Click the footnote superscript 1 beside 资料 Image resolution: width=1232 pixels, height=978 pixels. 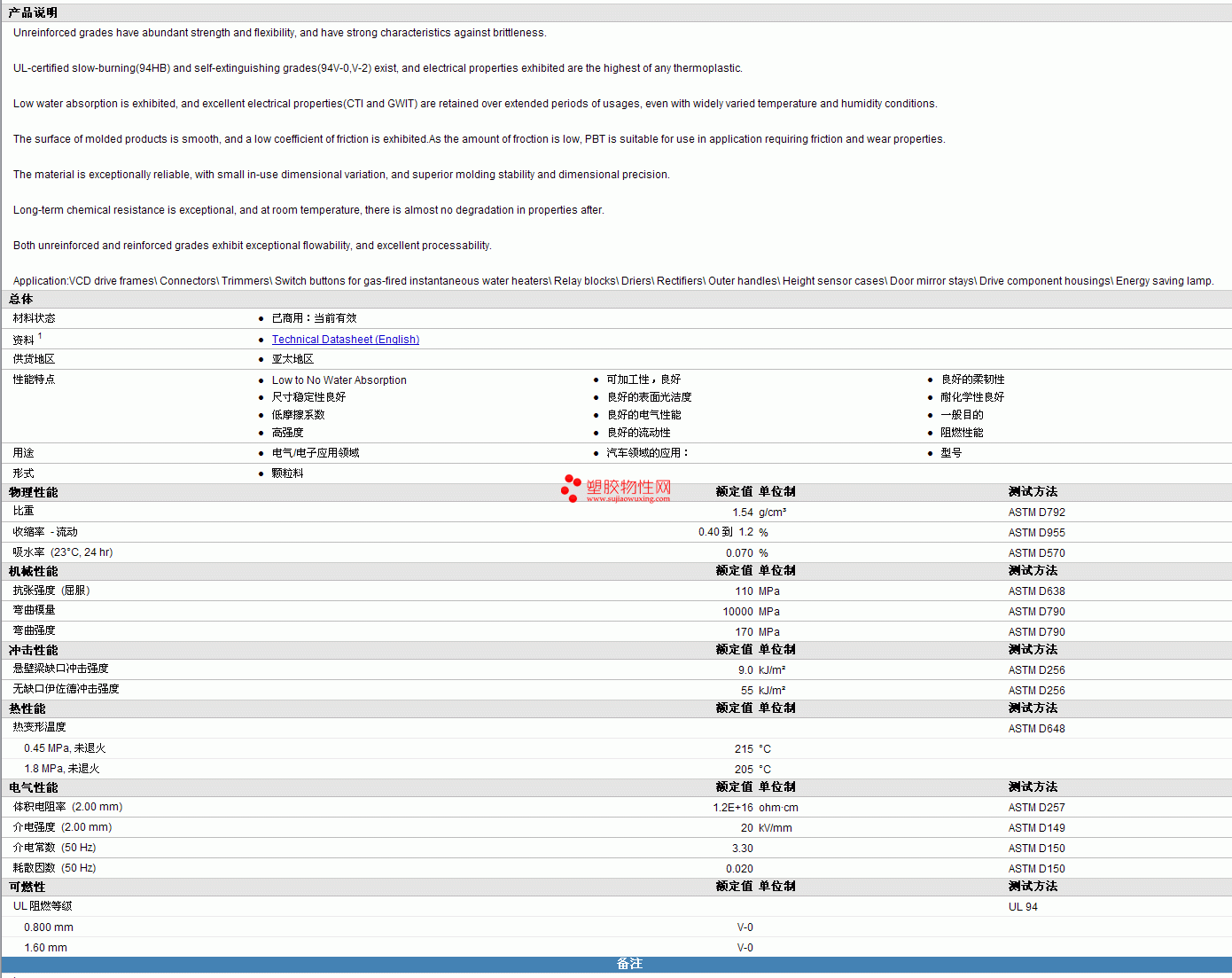(40, 336)
